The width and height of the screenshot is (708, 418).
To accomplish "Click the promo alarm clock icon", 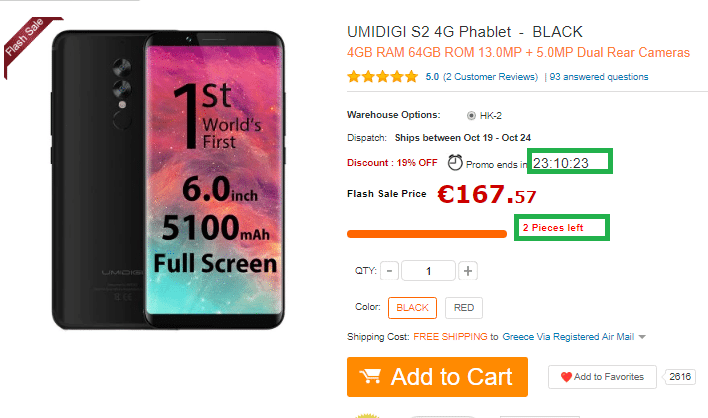I will coord(455,162).
